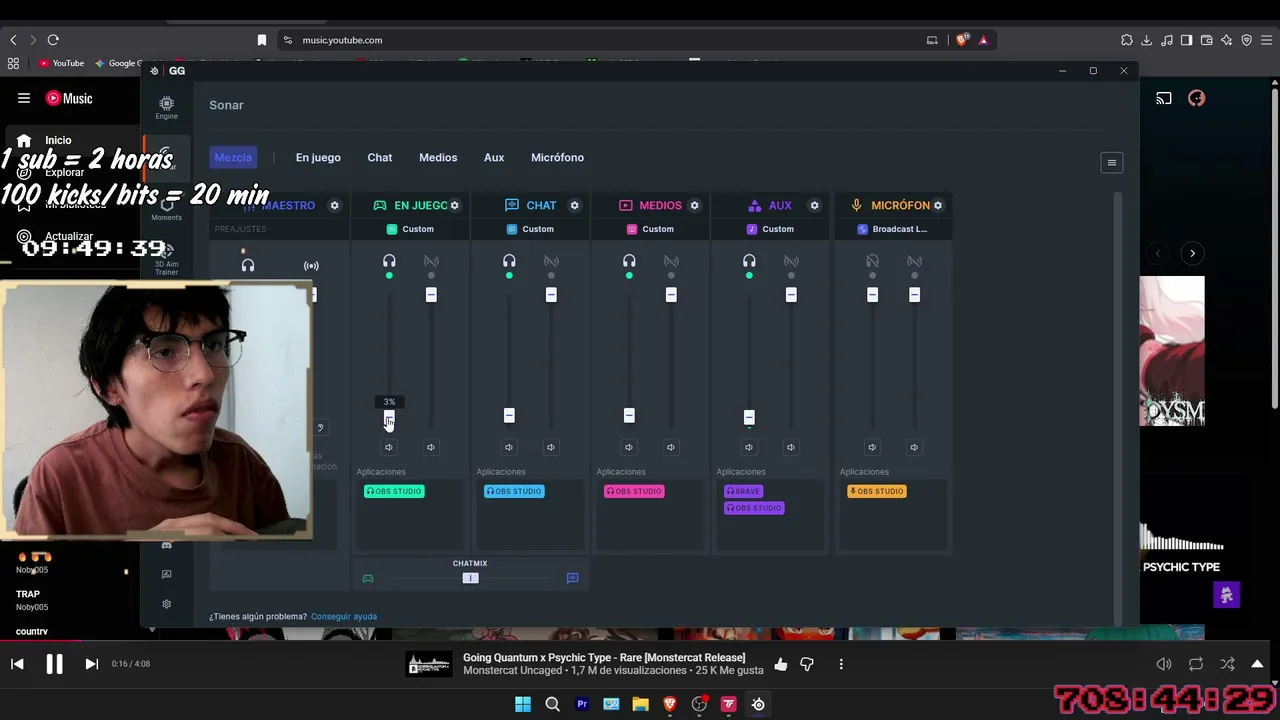1280x720 pixels.
Task: Open YouTube Music hamburger guide menu
Action: [x=24, y=98]
